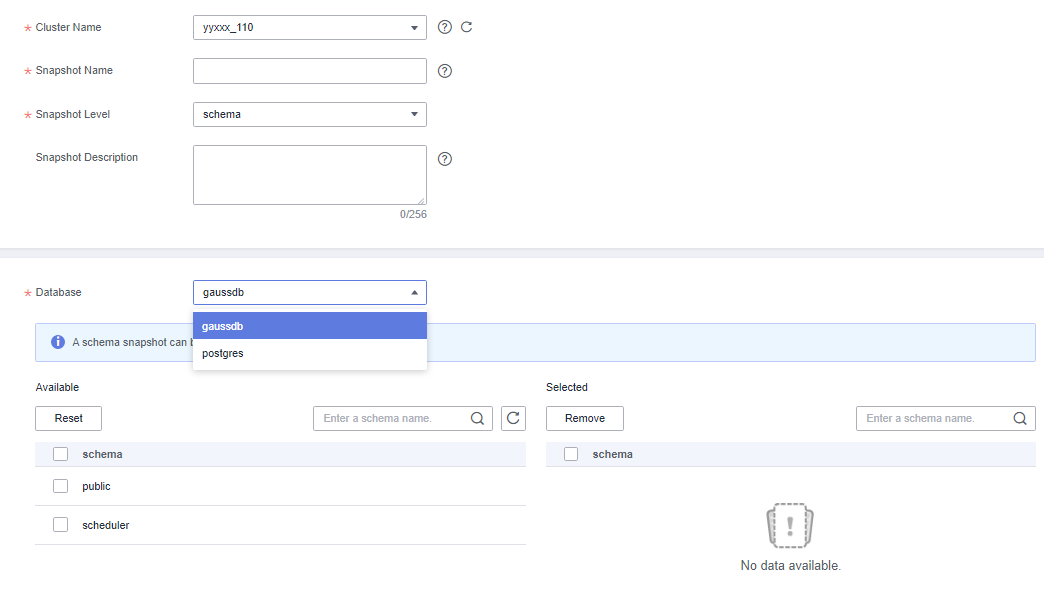Click the blue info icon in notice bar
The width and height of the screenshot is (1044, 605).
click(x=58, y=342)
